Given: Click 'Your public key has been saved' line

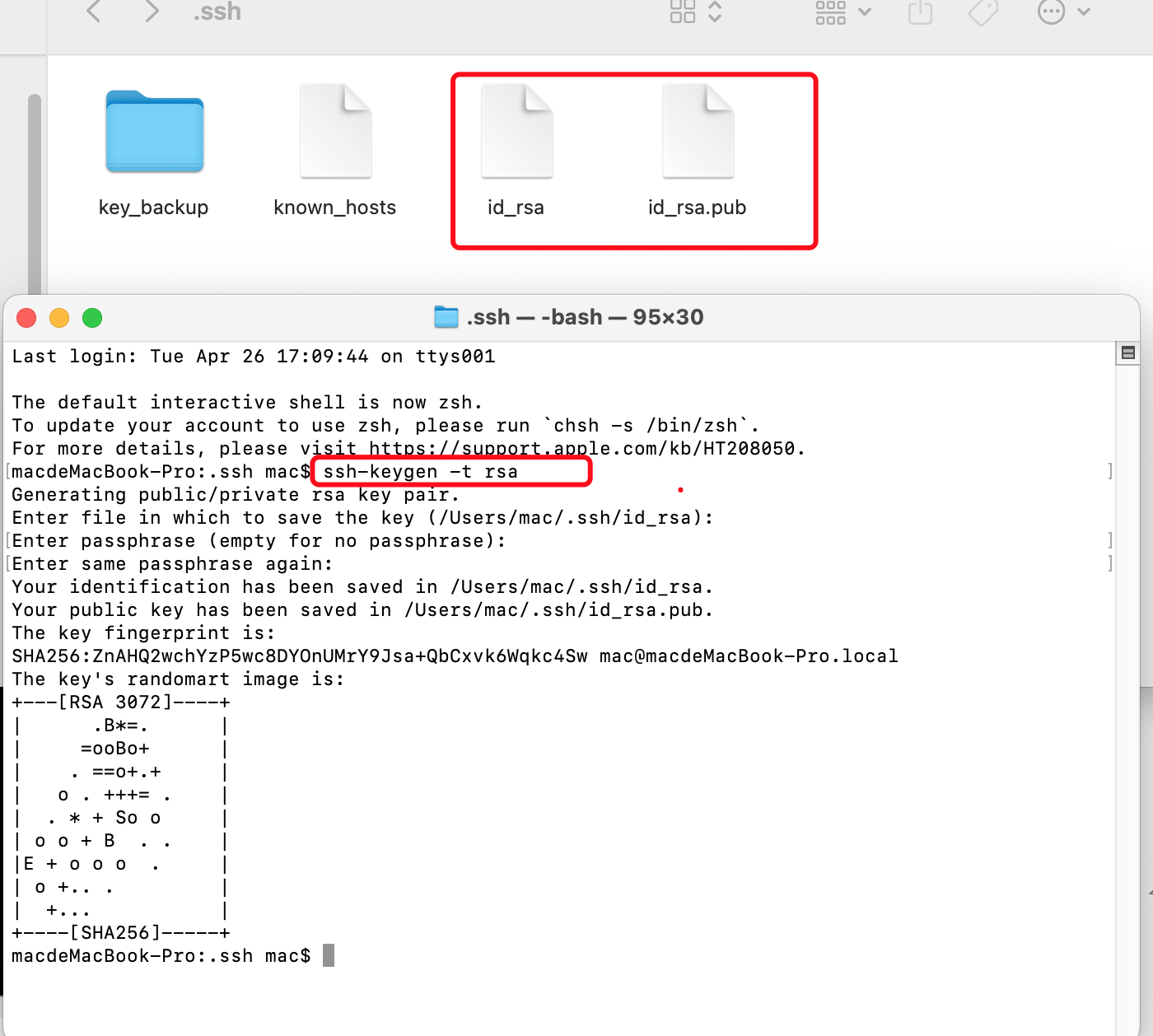Looking at the screenshot, I should (362, 610).
